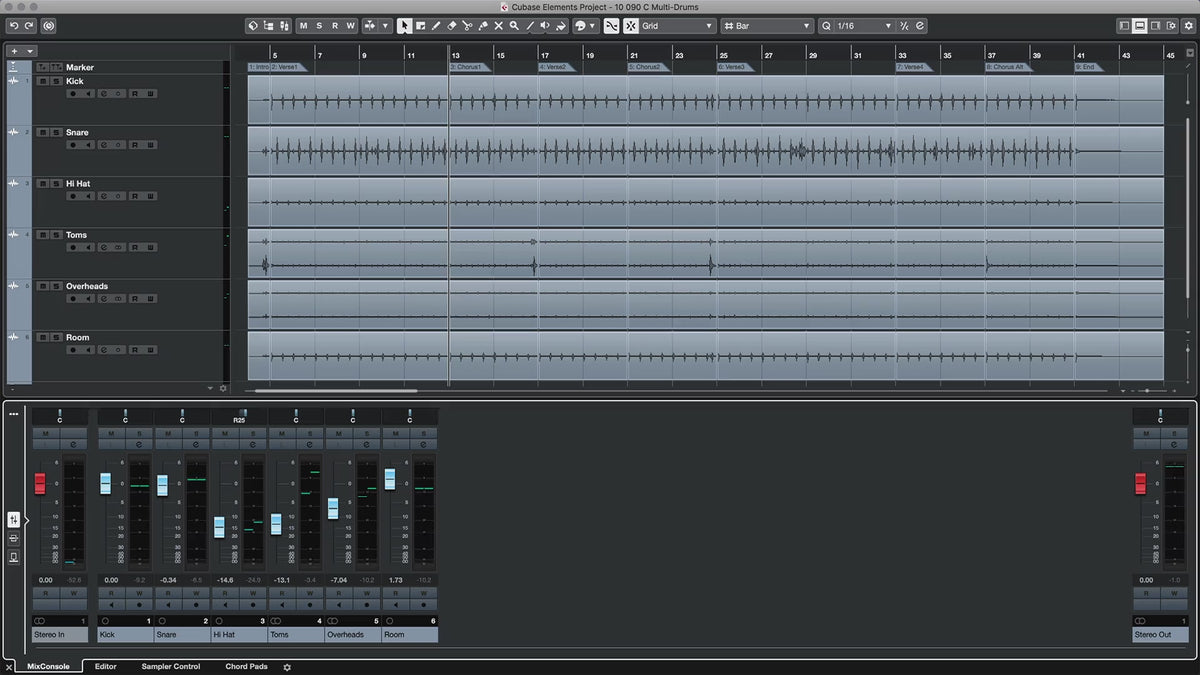Switch to the Editor tab
This screenshot has width=1200, height=675.
coord(105,666)
